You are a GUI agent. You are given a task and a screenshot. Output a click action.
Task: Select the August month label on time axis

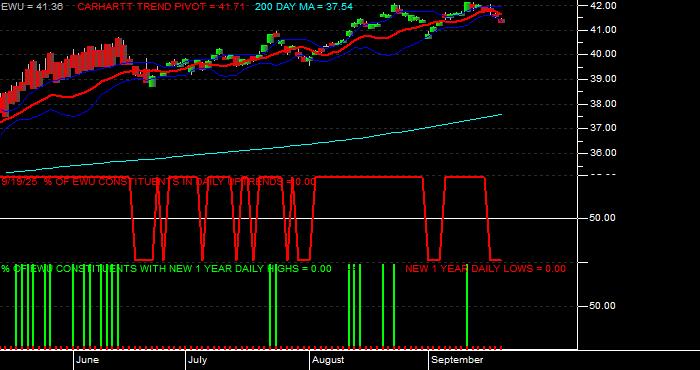pos(328,360)
